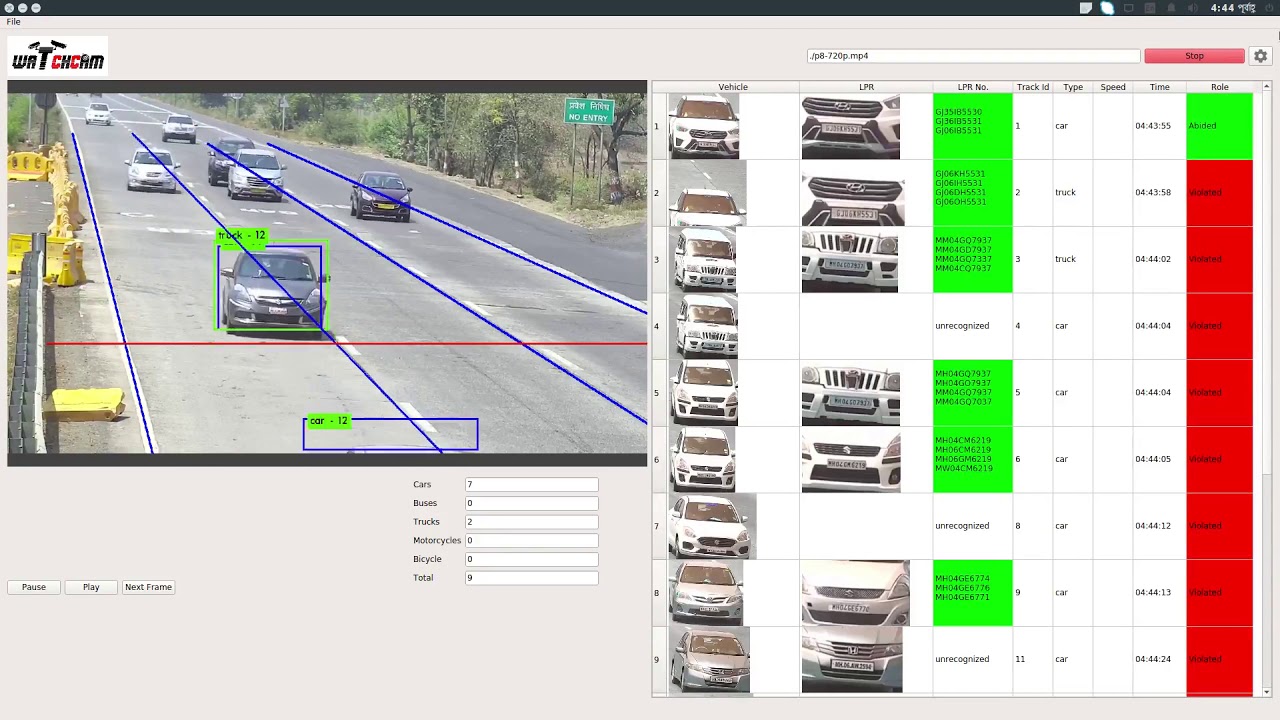The width and height of the screenshot is (1280, 720).
Task: Open the settings gear next to Stop
Action: tap(1260, 56)
